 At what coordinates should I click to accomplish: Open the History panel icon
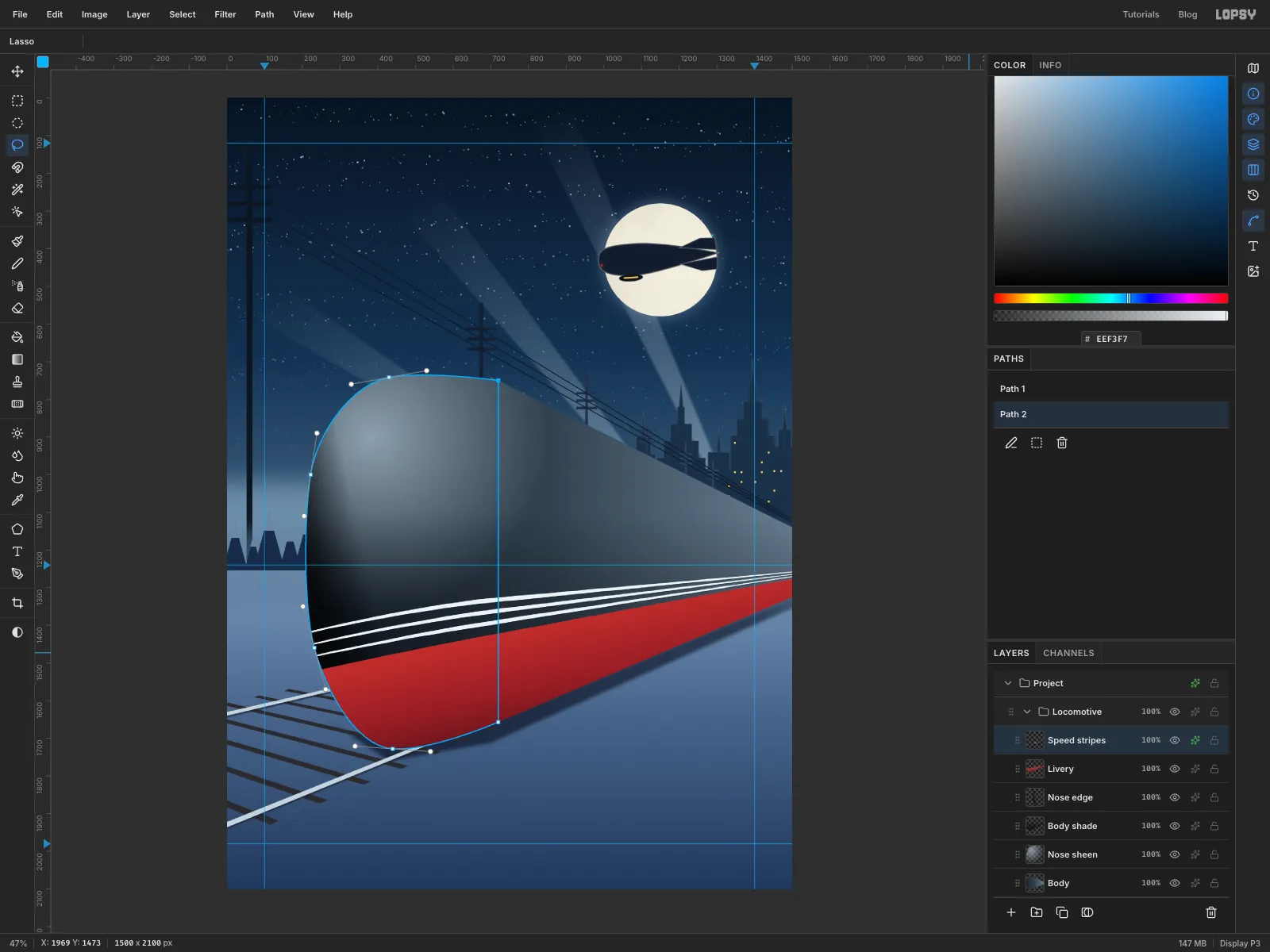click(1253, 195)
